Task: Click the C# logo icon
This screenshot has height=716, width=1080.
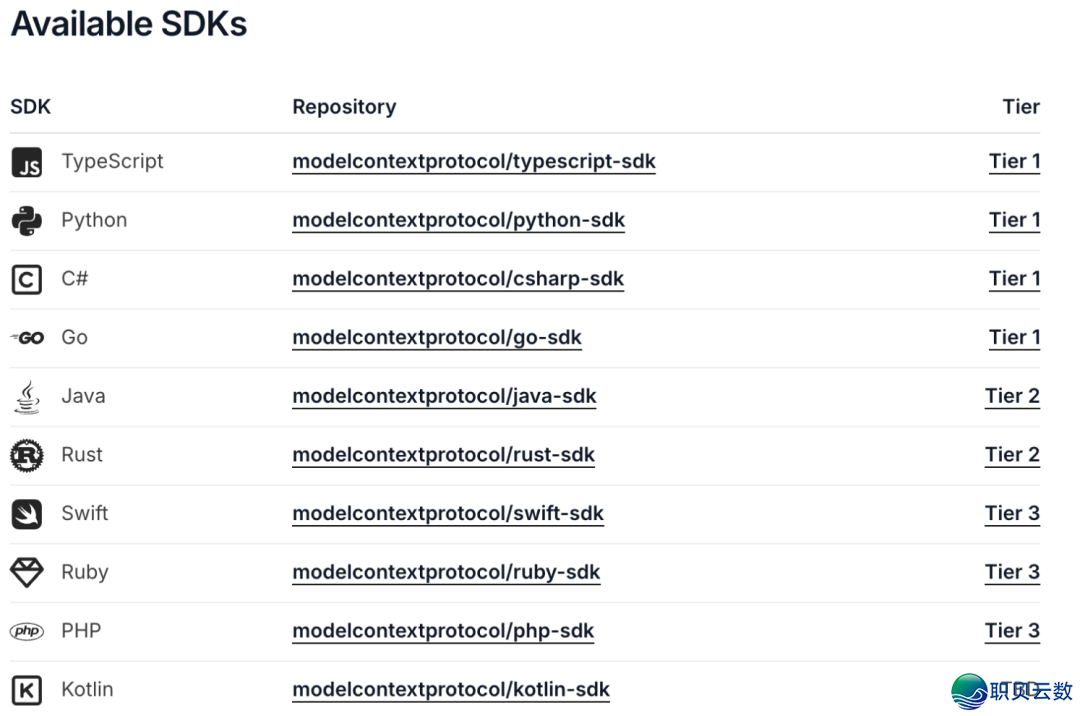Action: coord(27,279)
